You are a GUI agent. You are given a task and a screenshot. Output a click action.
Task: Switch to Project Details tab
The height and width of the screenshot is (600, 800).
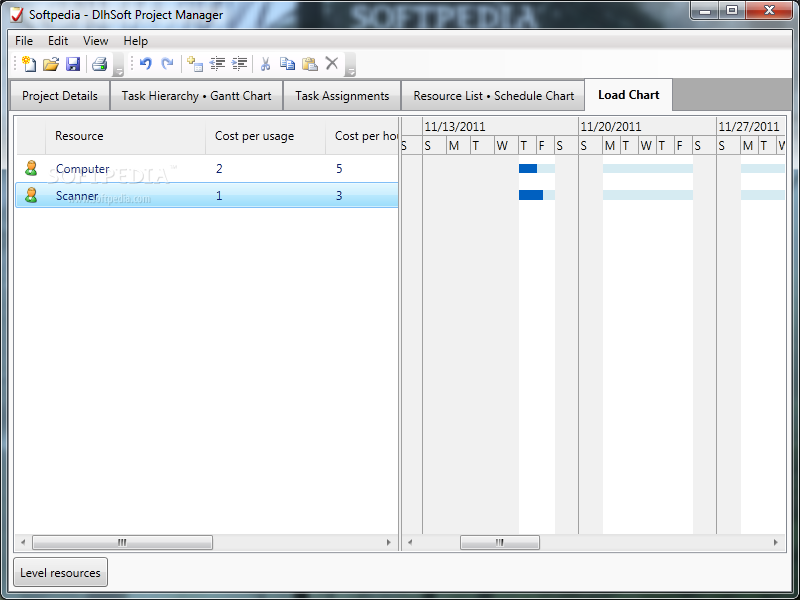point(60,96)
